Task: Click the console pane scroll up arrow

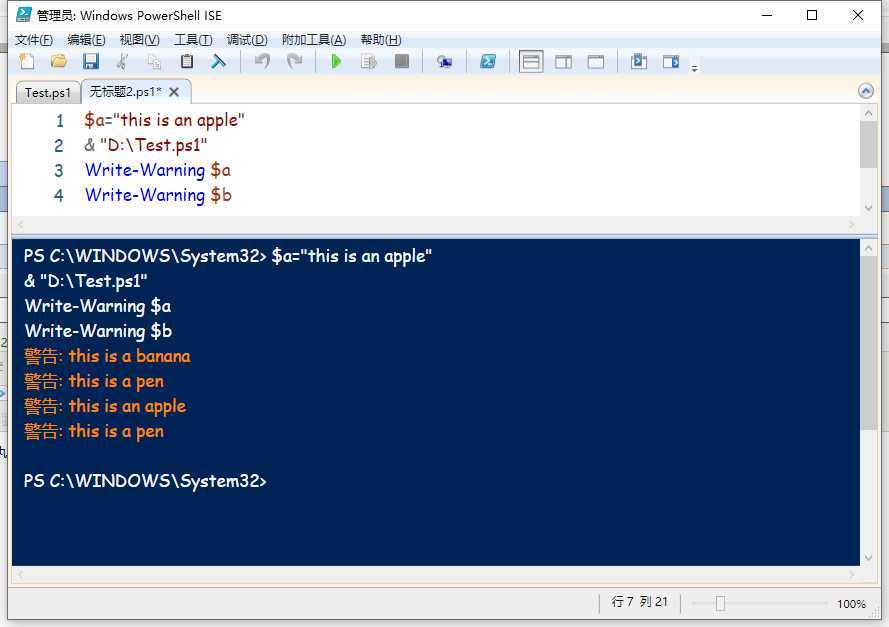Action: [868, 248]
